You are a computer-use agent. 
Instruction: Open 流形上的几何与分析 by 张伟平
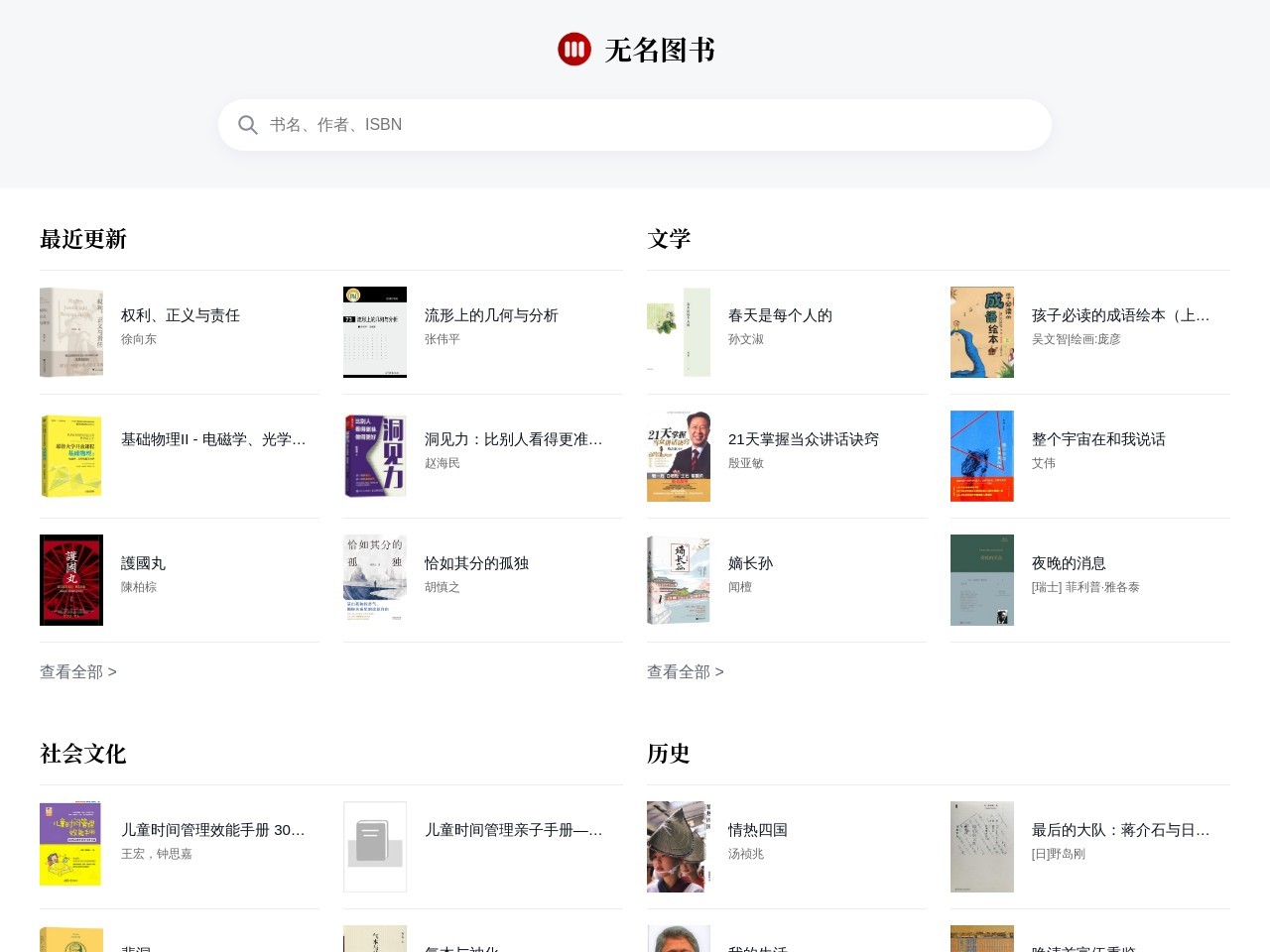pos(490,315)
